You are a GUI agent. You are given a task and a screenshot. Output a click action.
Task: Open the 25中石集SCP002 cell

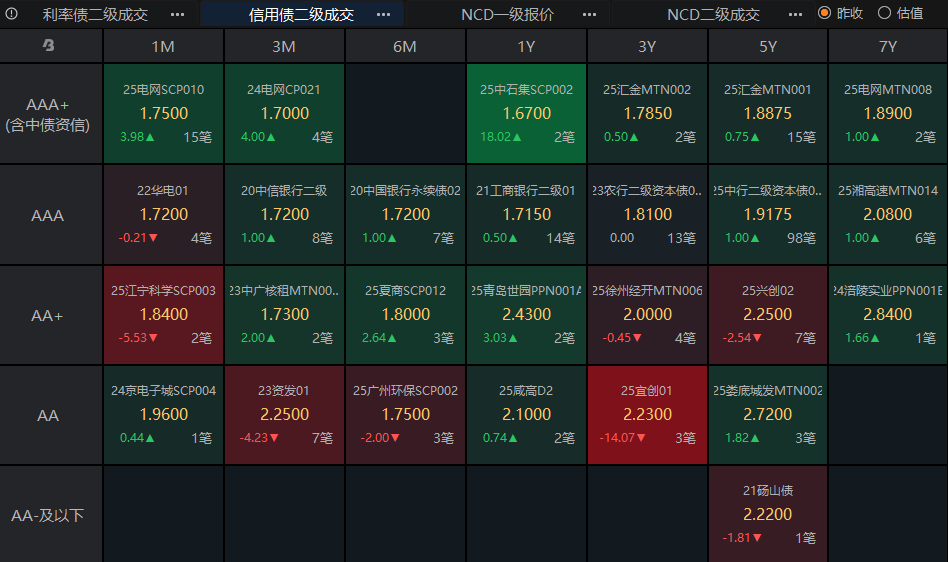(x=526, y=114)
